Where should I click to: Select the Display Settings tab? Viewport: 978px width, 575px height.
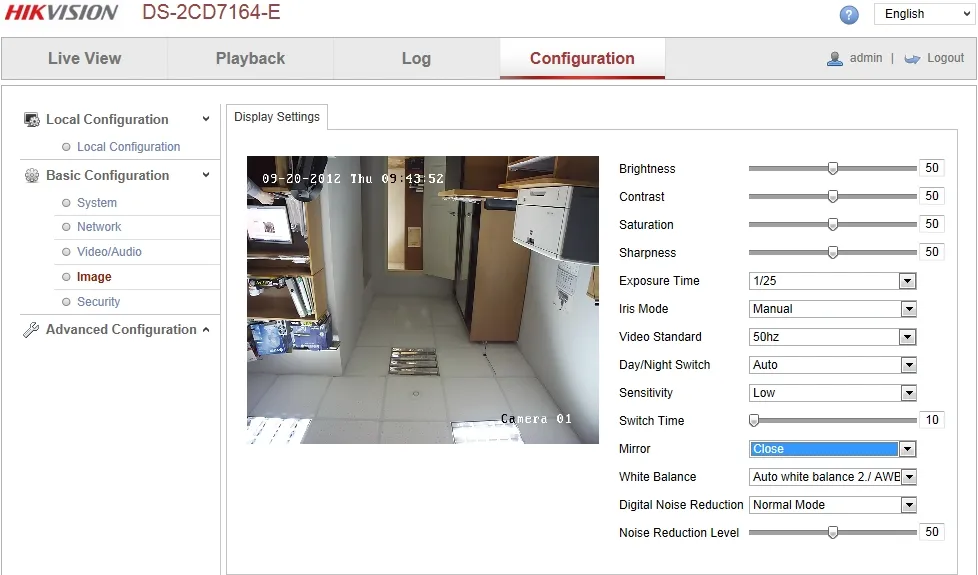click(x=277, y=117)
